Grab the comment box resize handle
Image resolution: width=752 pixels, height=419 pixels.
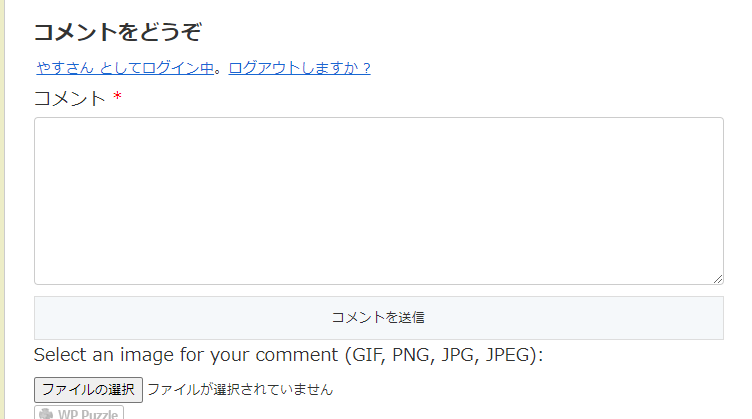717,279
